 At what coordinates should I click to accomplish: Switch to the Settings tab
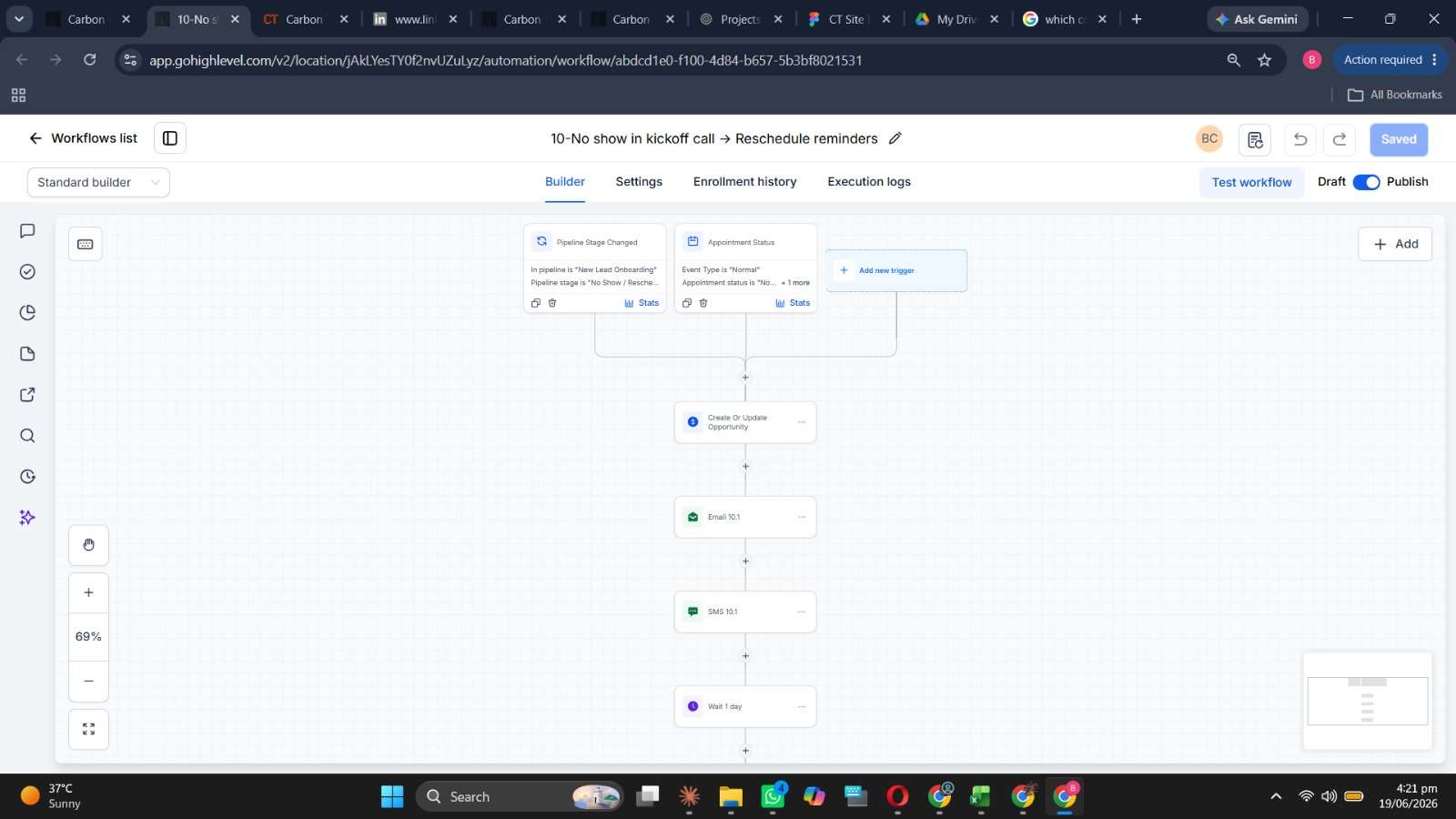coord(639,182)
